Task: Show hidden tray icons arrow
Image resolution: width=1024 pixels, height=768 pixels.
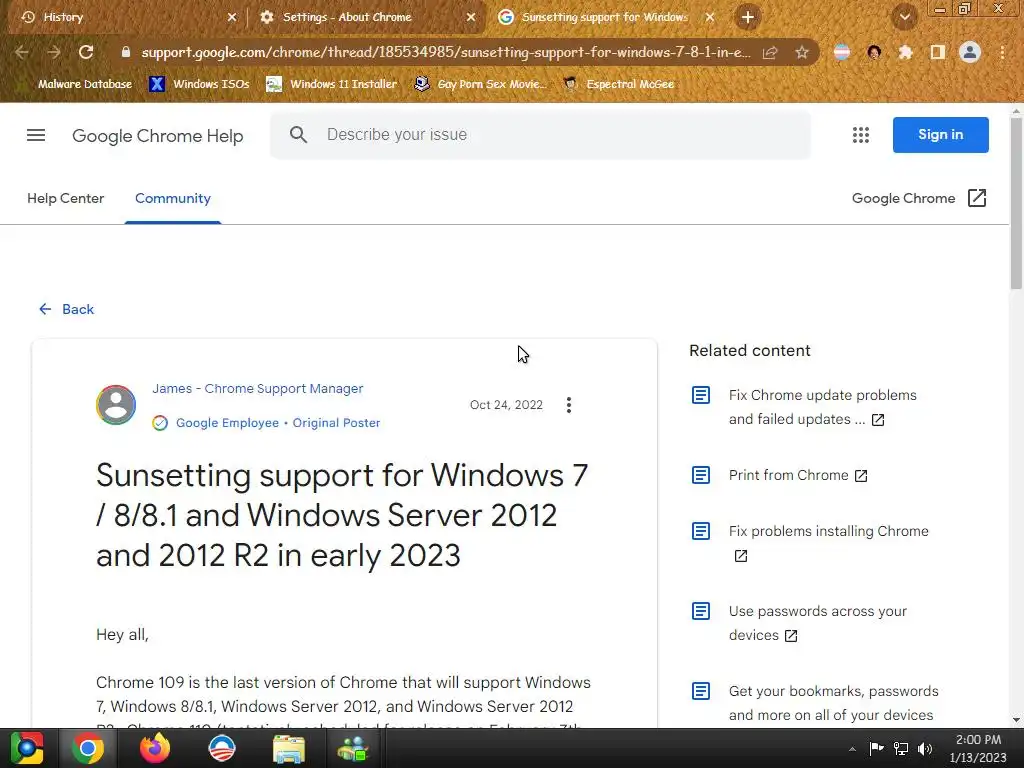Action: (x=852, y=749)
